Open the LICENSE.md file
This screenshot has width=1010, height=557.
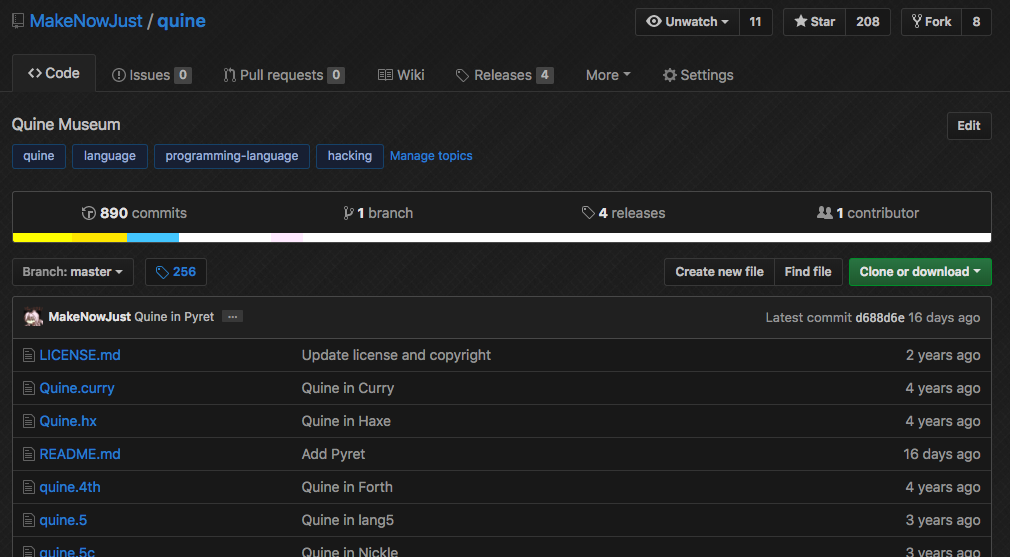click(80, 355)
